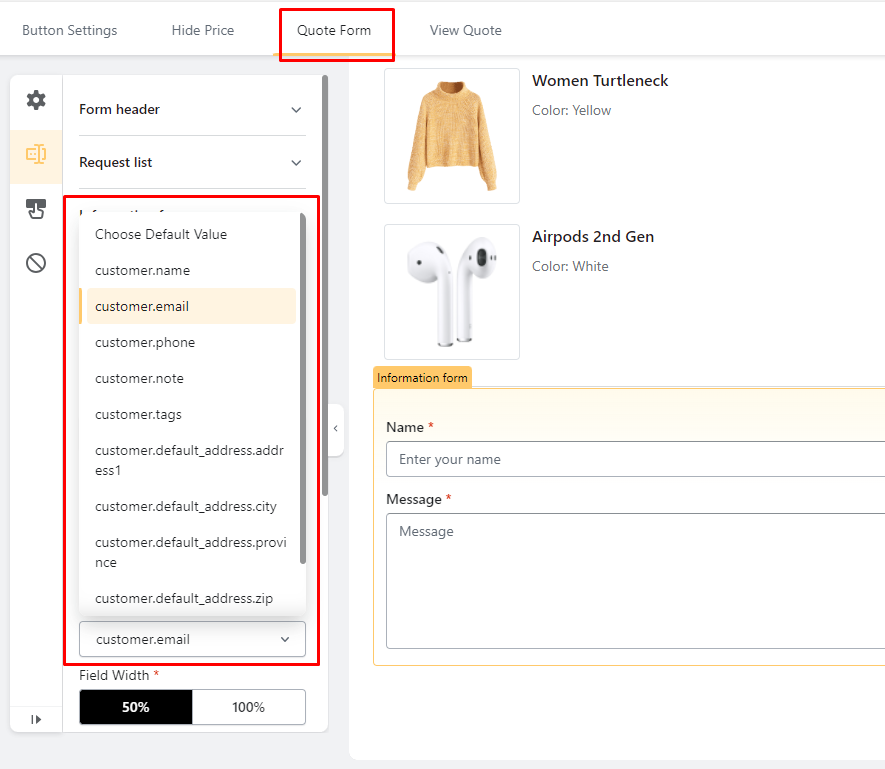885x769 pixels.
Task: Expand the sidebar with bottom arrow icon
Action: coord(36,719)
